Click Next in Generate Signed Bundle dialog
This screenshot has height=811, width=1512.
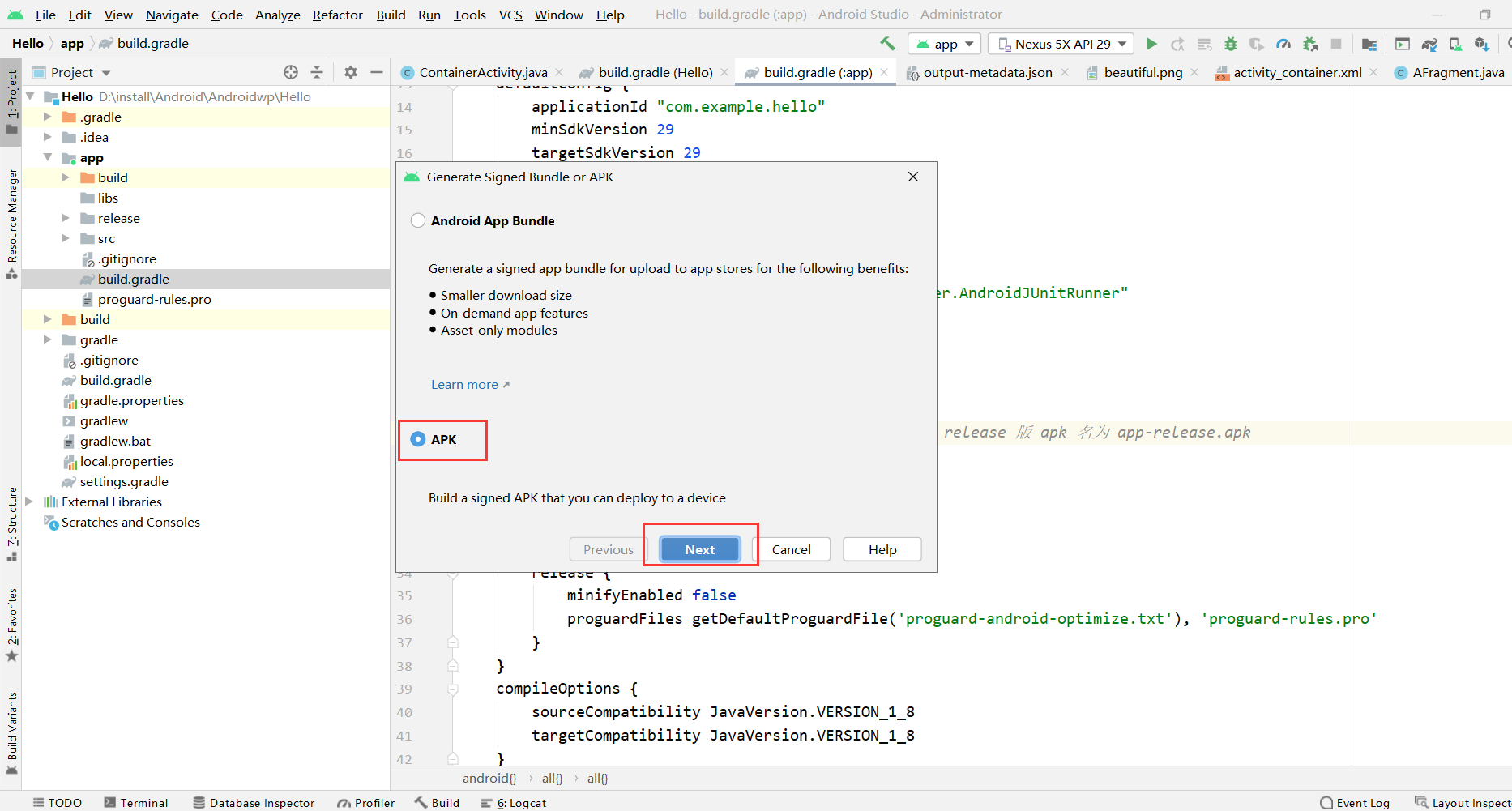pos(700,549)
